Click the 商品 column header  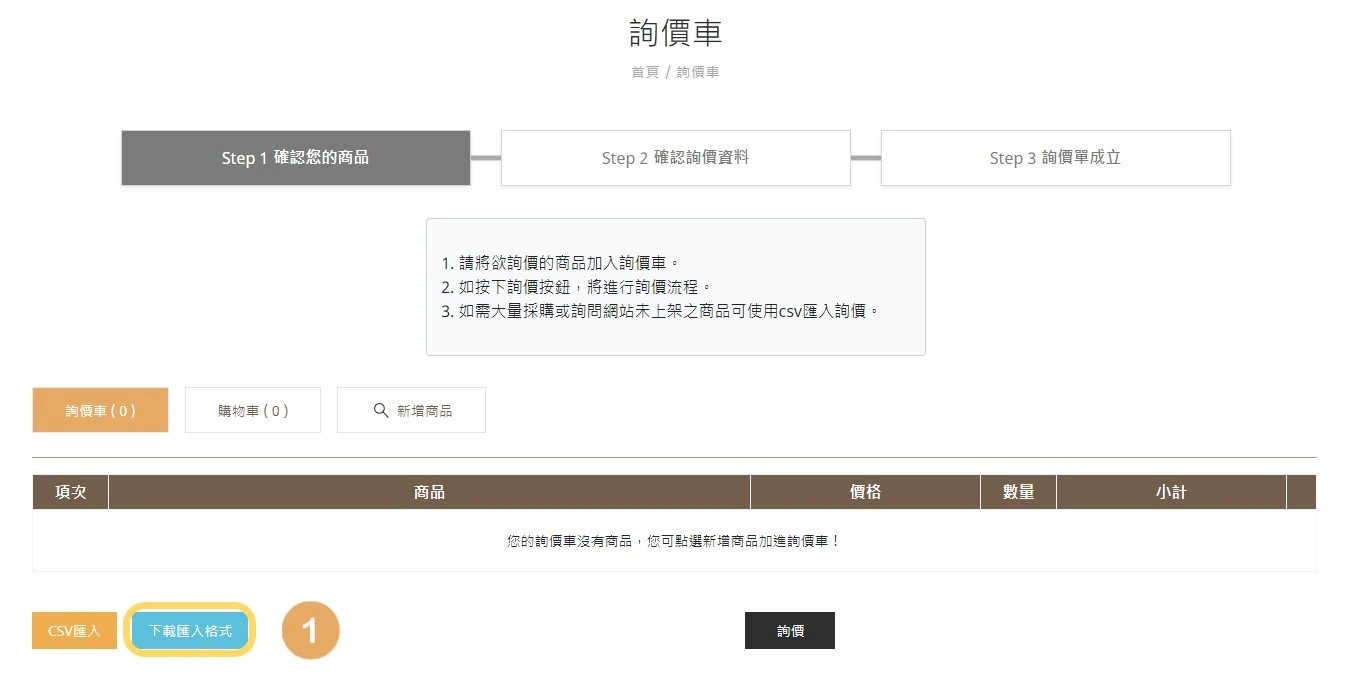428,491
